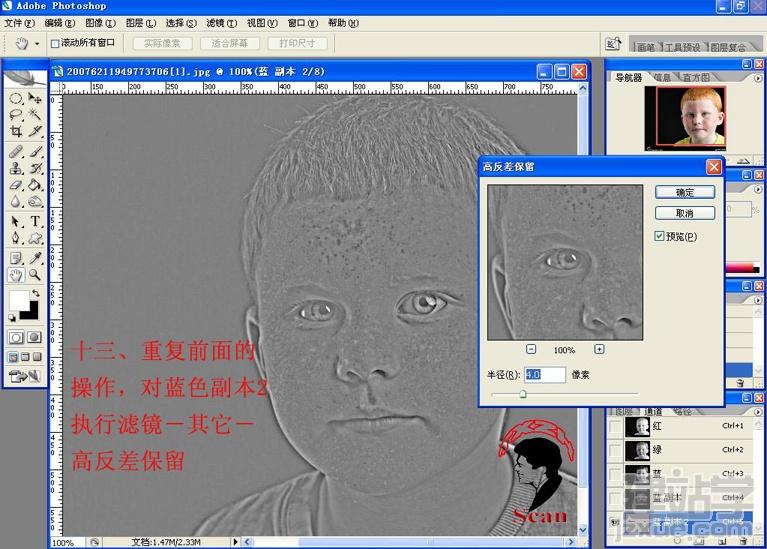Select the Elliptical Marquee tool

tap(16, 99)
